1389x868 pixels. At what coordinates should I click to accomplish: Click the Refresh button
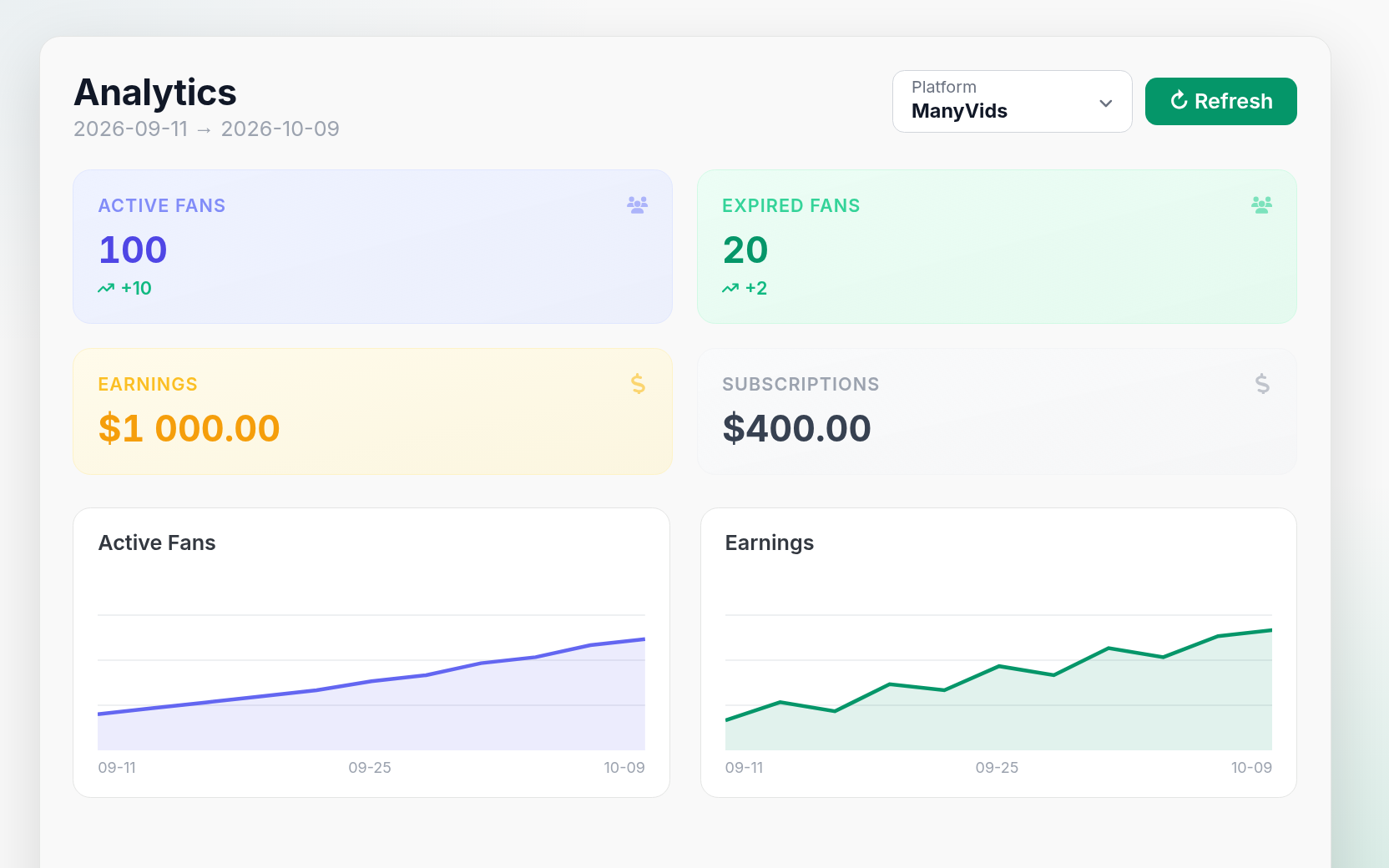click(1220, 101)
